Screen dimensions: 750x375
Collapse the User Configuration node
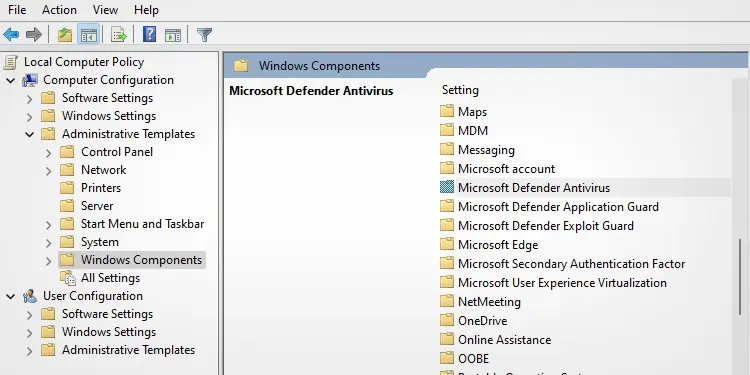(x=11, y=297)
